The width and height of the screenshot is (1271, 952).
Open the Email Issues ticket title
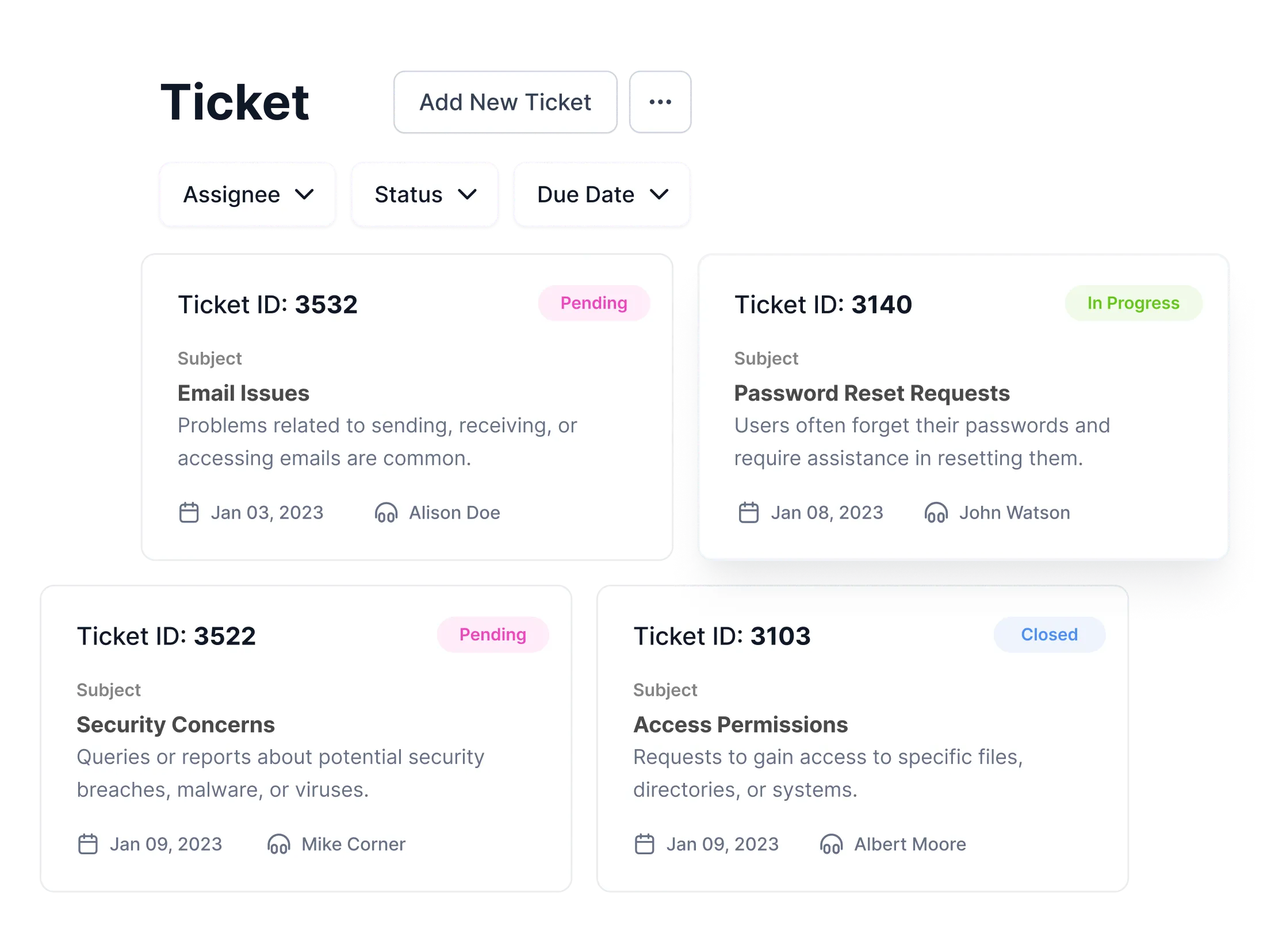[243, 393]
